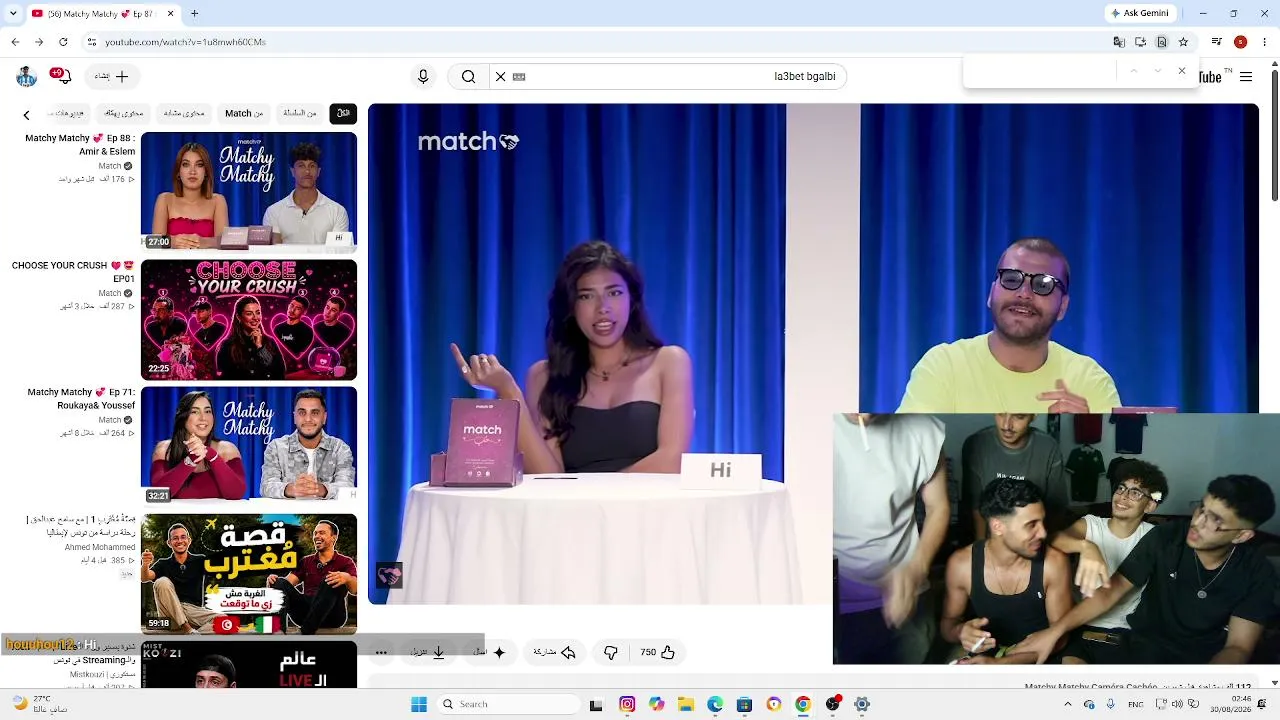Open the media controls icon in Chrome toolbar

pyautogui.click(x=1216, y=42)
